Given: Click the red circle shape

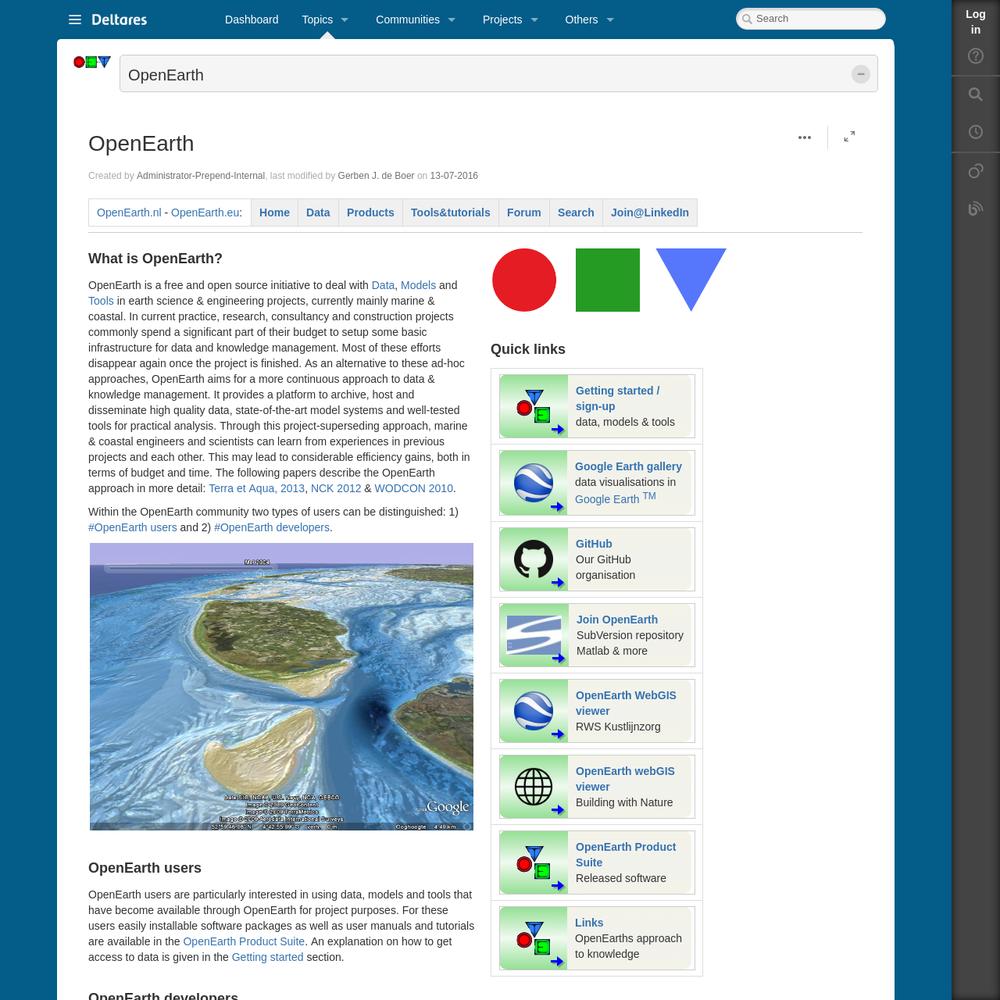Looking at the screenshot, I should tap(524, 280).
